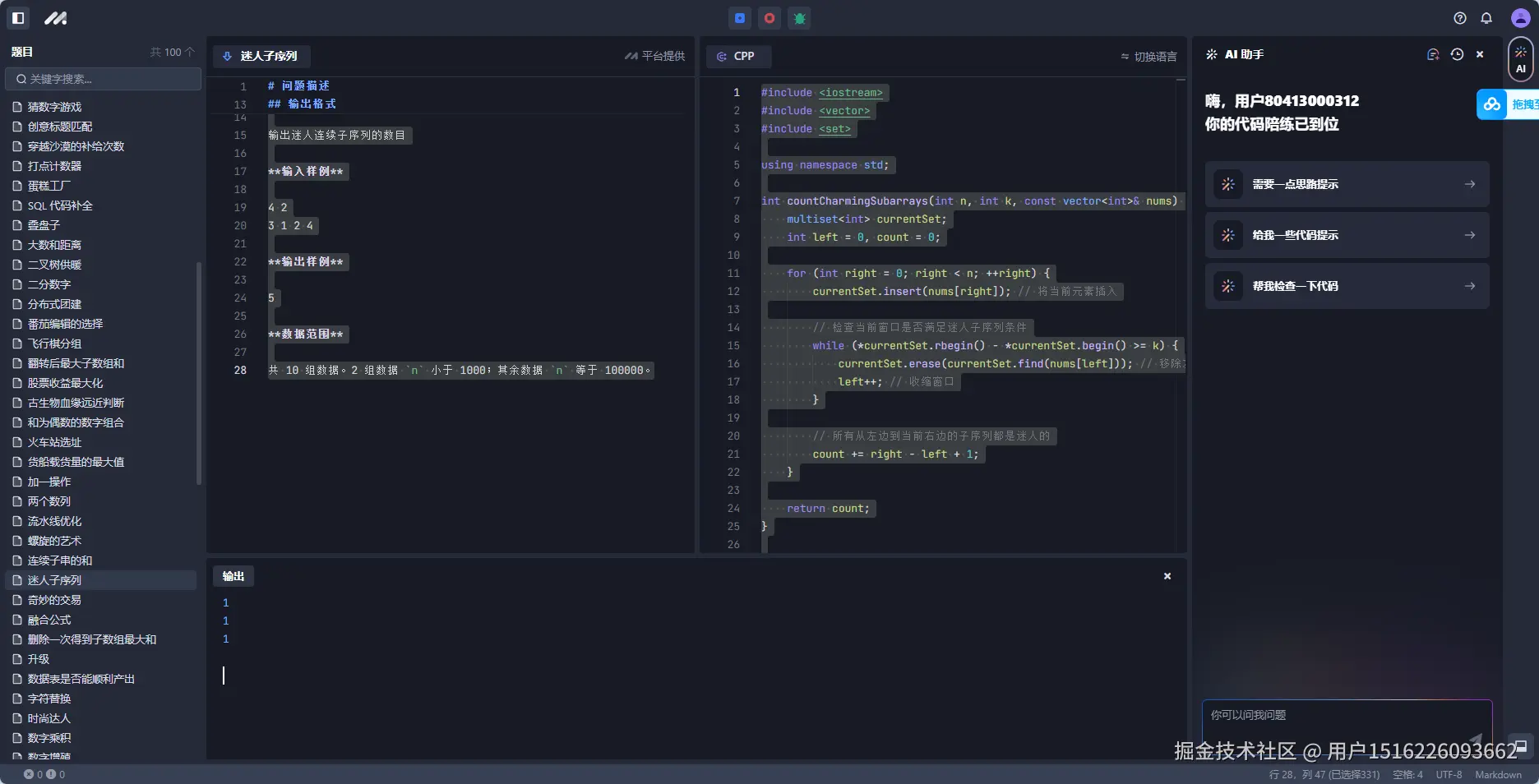
Task: Start debugging with the green bug icon
Action: point(799,18)
